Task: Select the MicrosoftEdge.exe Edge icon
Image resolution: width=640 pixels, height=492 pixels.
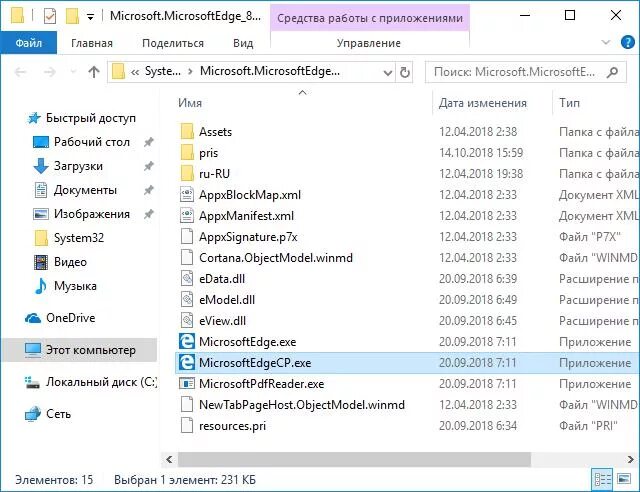Action: tap(187, 341)
